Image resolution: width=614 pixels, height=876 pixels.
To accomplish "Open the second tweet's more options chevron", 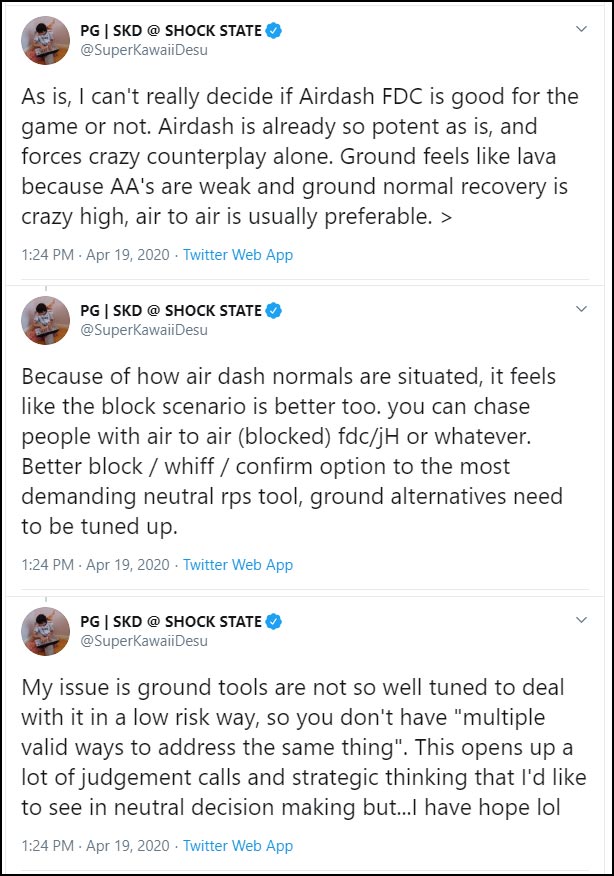I will tap(582, 310).
